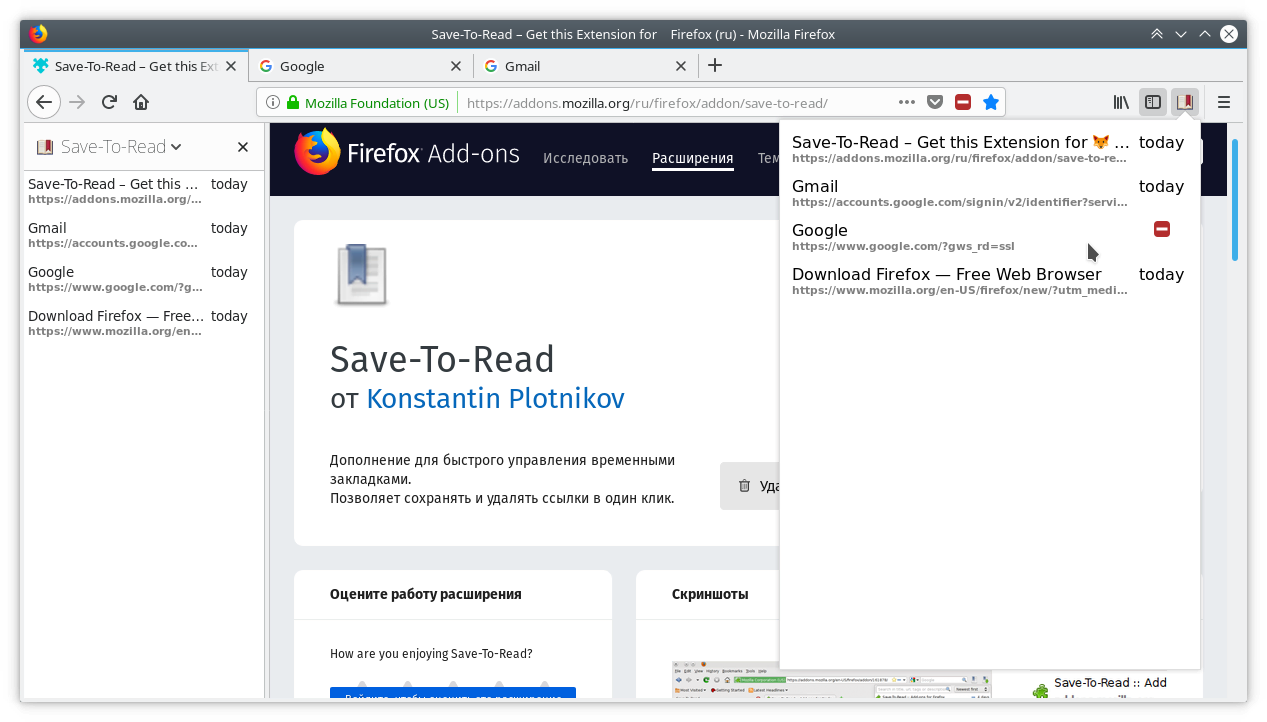Switch to the Google tab

pos(362,66)
